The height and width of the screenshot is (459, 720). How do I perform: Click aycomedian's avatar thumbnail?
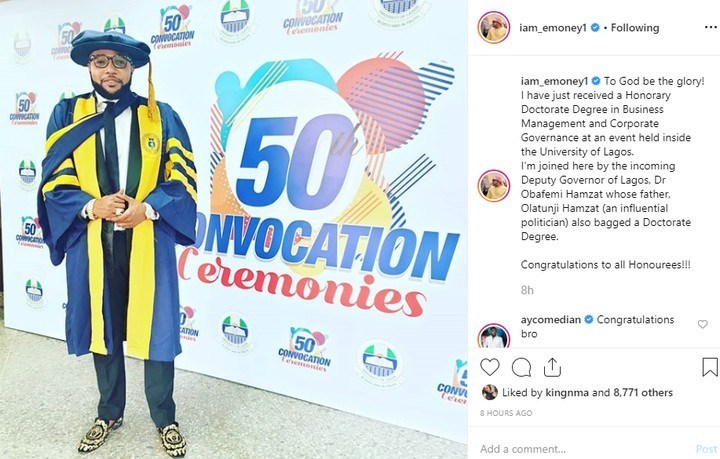coord(494,336)
